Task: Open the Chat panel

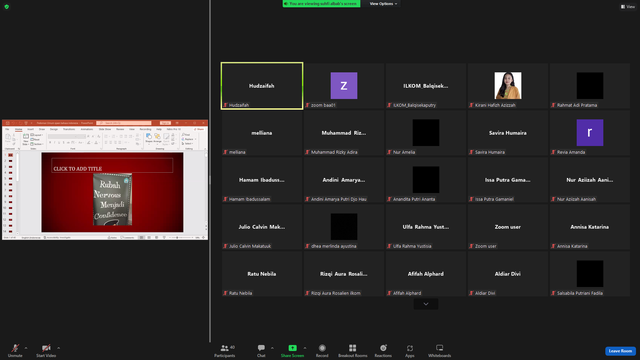Action: click(261, 350)
